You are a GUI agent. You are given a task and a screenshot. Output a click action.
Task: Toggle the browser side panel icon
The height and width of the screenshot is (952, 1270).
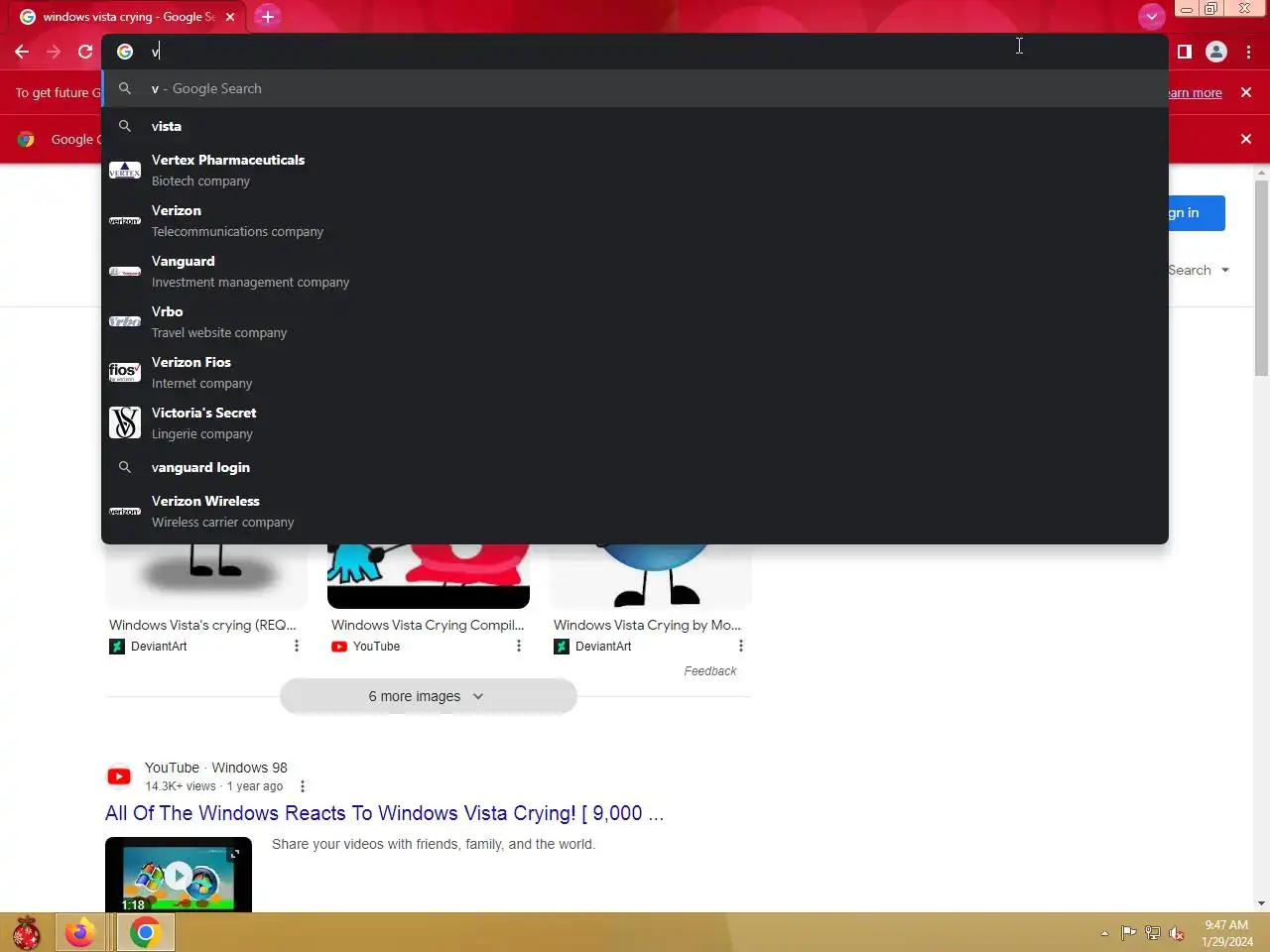1185,52
